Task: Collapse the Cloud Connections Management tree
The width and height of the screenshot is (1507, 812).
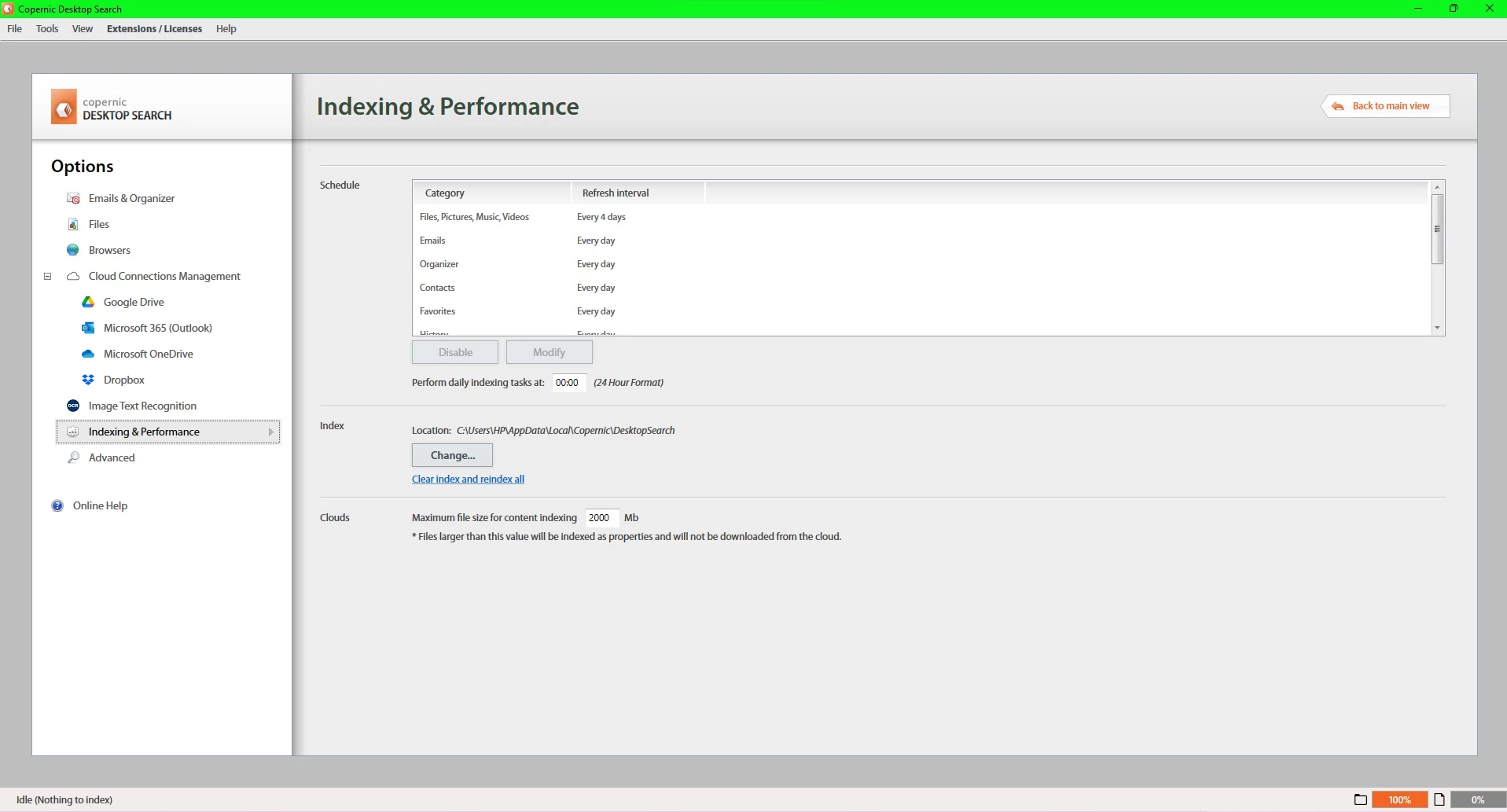Action: (x=47, y=276)
